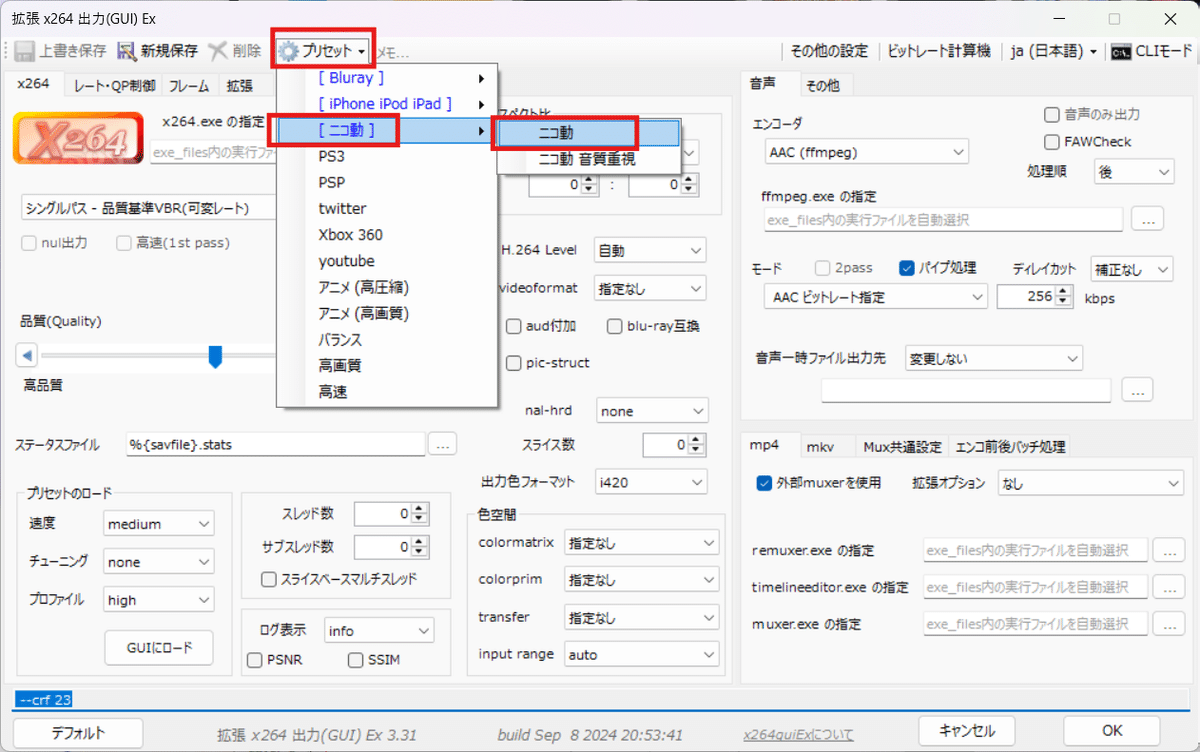This screenshot has height=752, width=1200.
Task: Open the videoformat dropdown
Action: click(650, 288)
